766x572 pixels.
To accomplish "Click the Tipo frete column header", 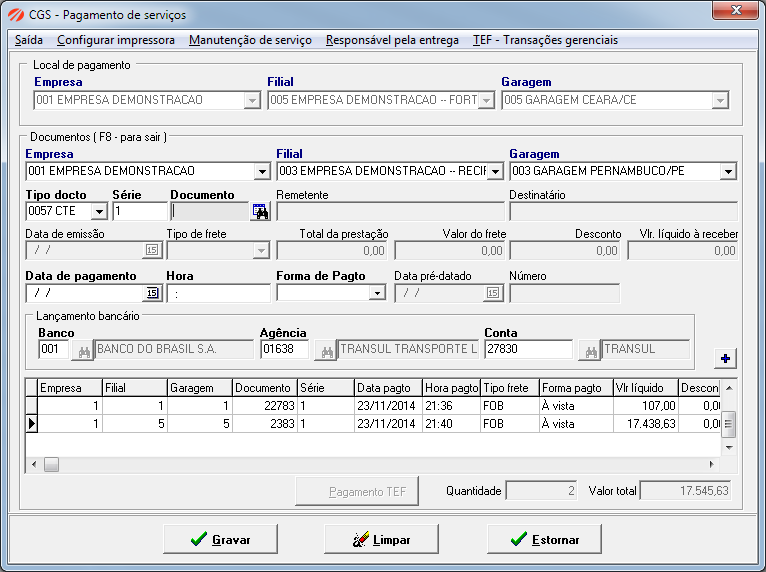I will [510, 388].
